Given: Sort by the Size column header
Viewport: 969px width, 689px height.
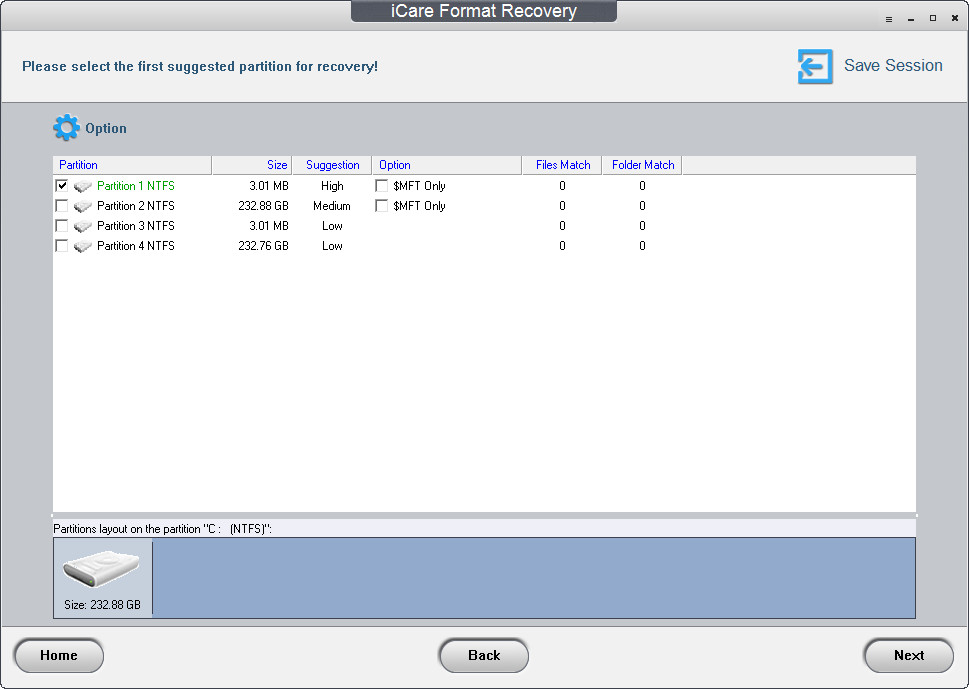Looking at the screenshot, I should point(252,165).
